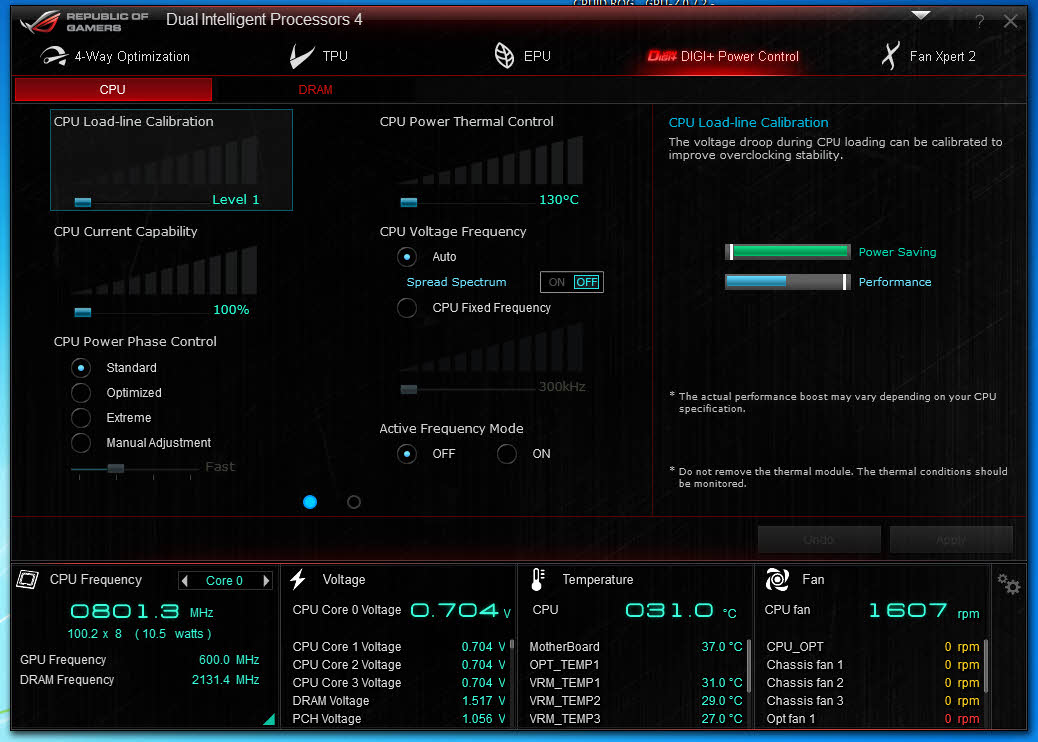This screenshot has height=742, width=1038.
Task: Switch to the DRAM tab
Action: coord(315,90)
